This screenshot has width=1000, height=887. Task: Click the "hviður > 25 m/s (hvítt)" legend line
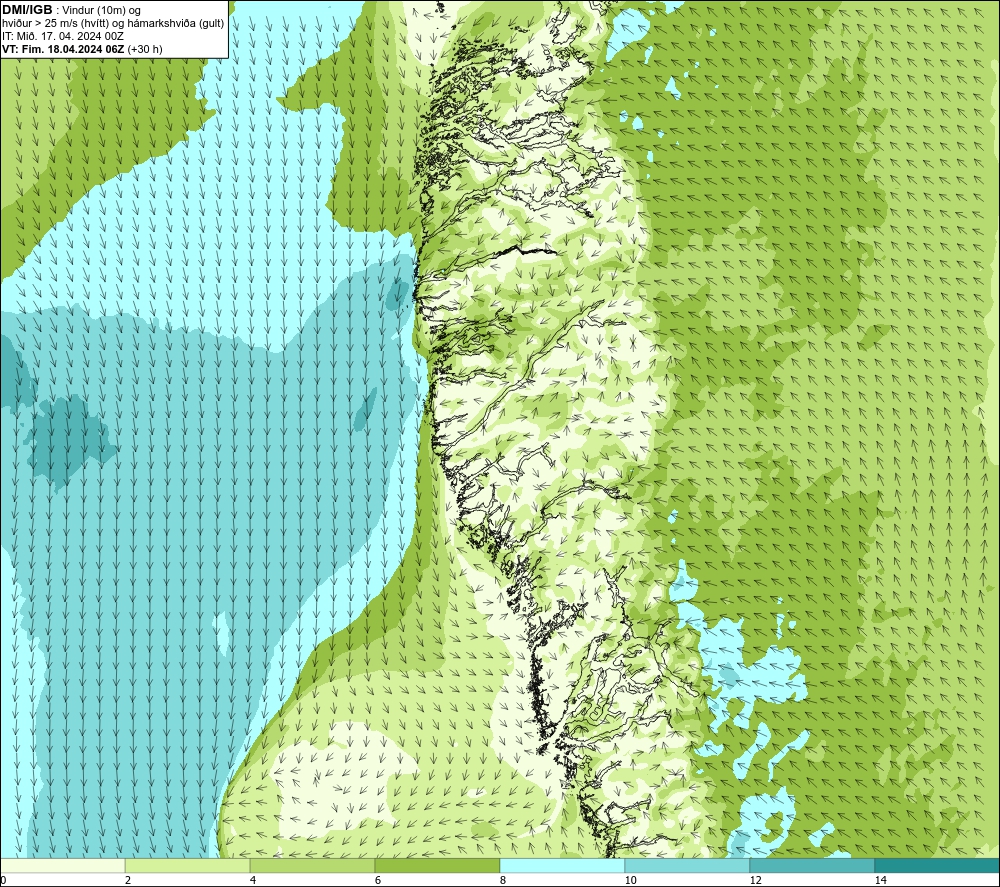tap(113, 23)
